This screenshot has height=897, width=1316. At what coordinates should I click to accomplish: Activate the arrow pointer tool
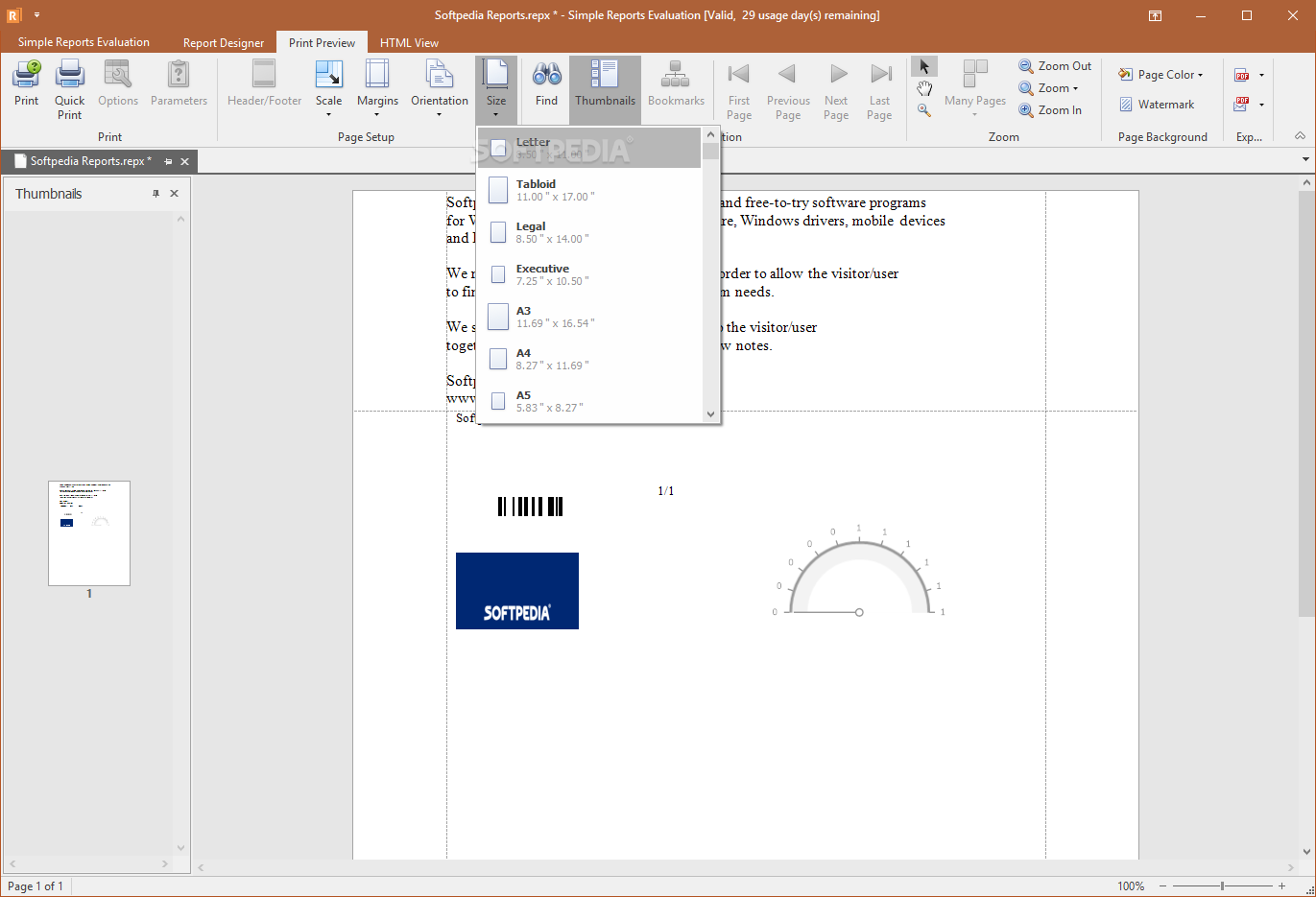[923, 66]
